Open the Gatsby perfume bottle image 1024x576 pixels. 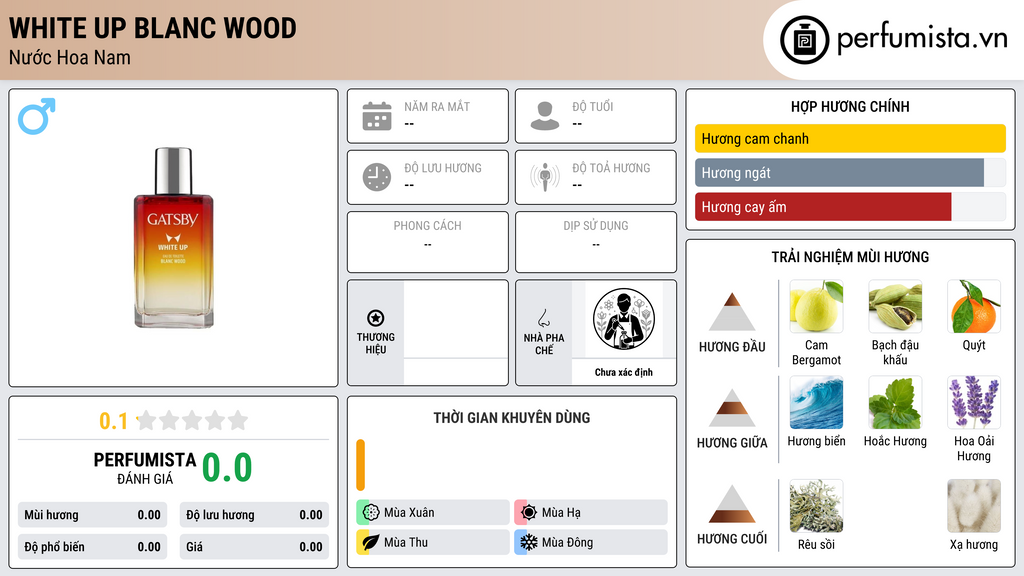[x=174, y=238]
